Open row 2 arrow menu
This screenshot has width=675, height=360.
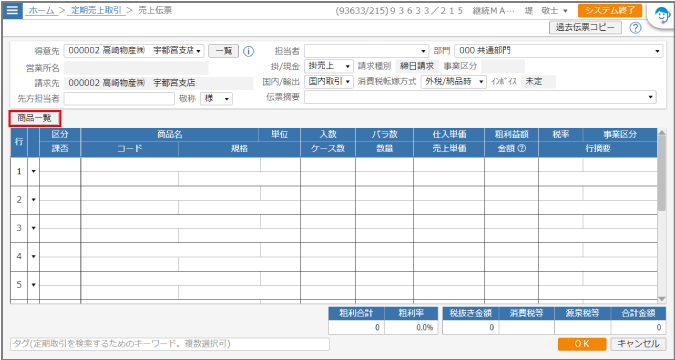[x=34, y=200]
